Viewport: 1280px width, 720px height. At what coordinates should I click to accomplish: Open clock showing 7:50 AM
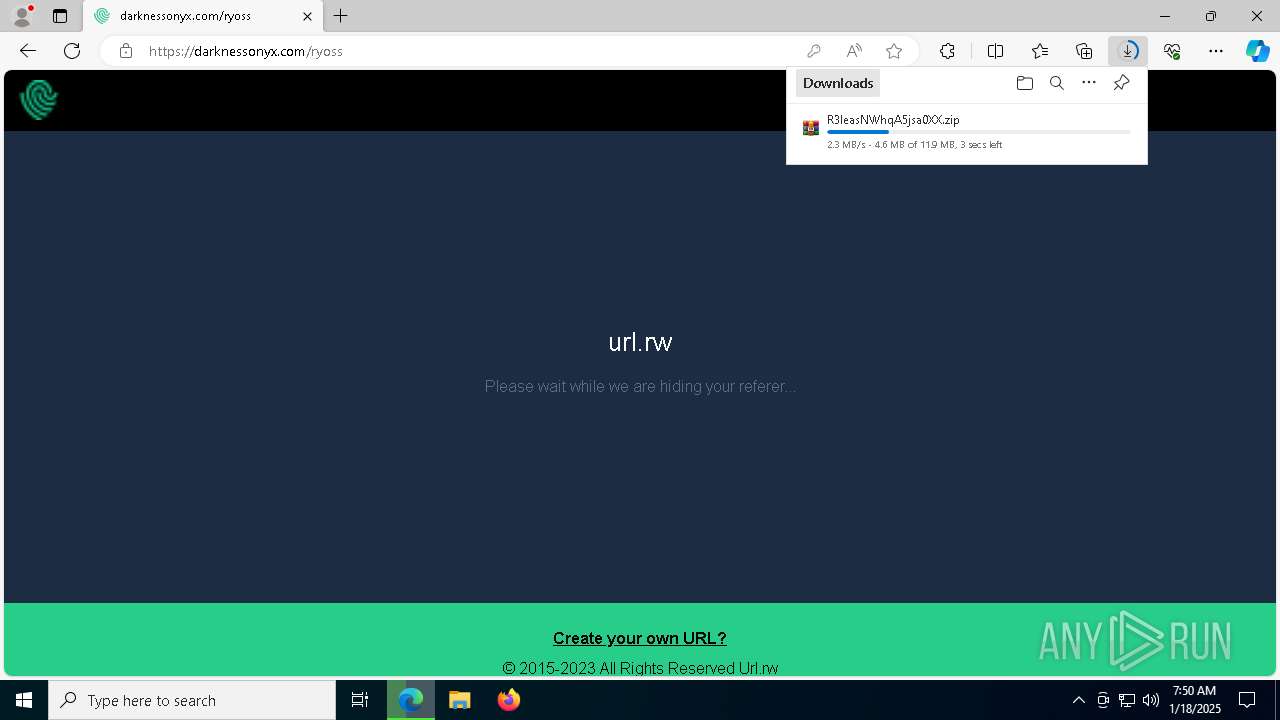pyautogui.click(x=1195, y=700)
